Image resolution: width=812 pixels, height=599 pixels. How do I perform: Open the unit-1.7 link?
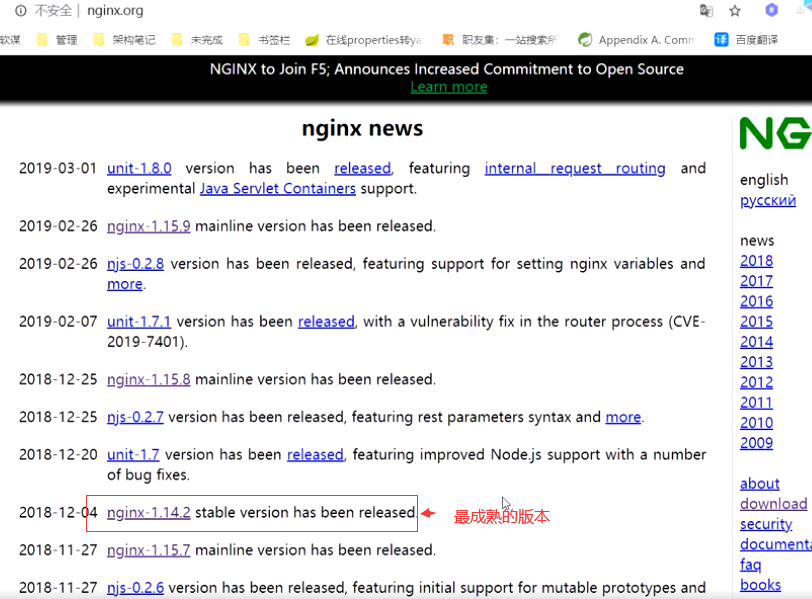(133, 455)
